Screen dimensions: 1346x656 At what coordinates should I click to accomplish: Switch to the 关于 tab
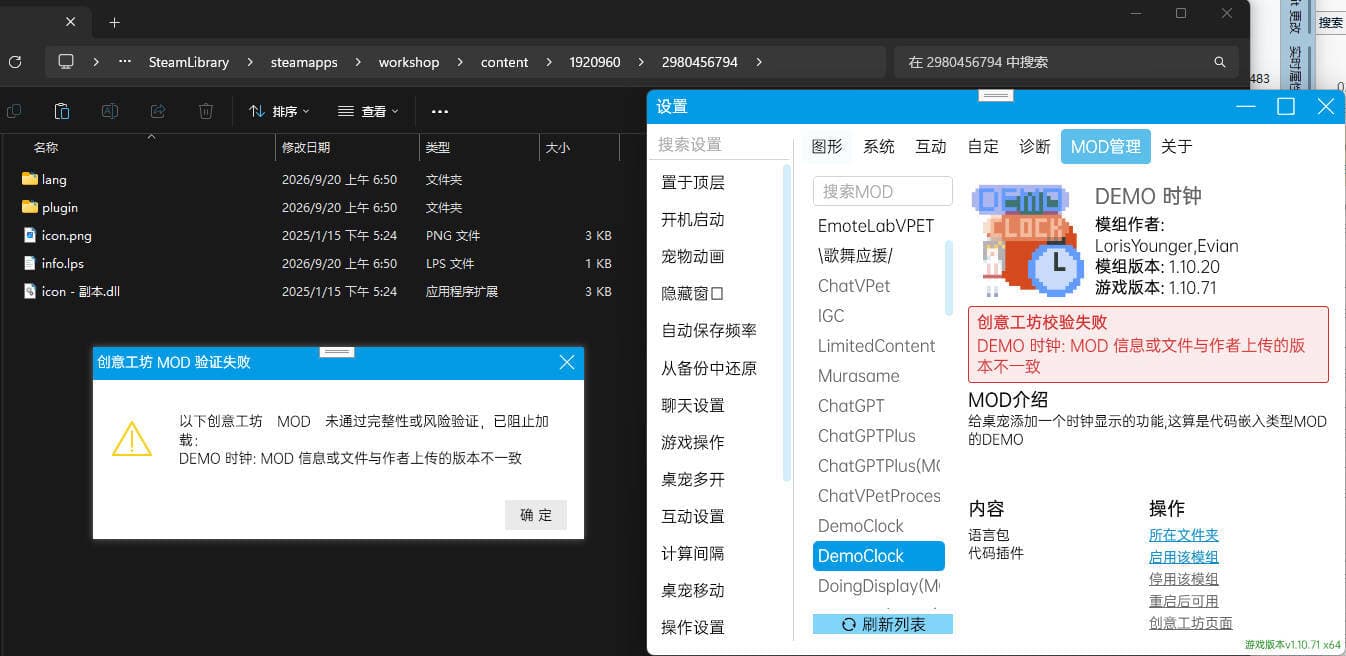point(1177,146)
